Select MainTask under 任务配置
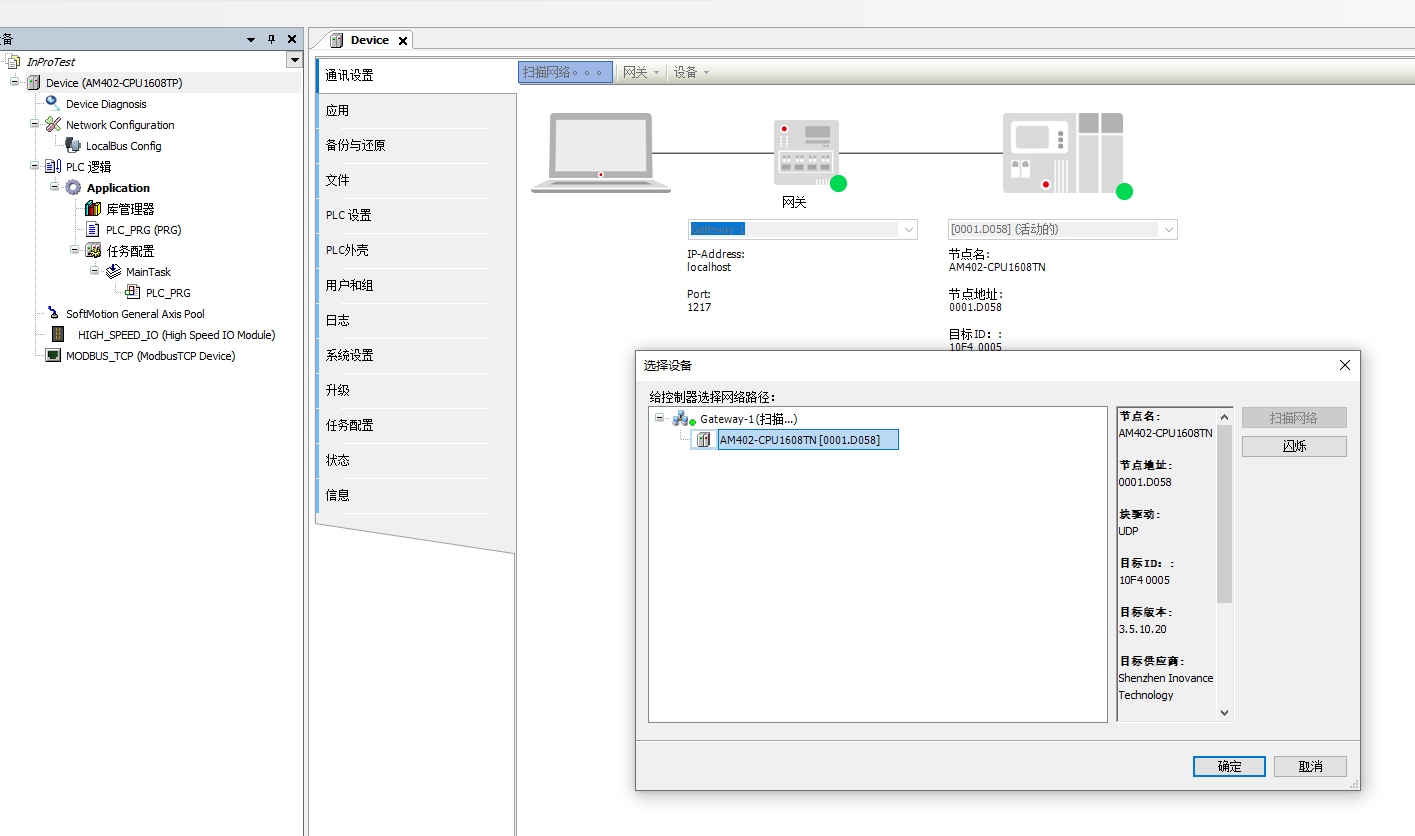1415x836 pixels. [147, 271]
